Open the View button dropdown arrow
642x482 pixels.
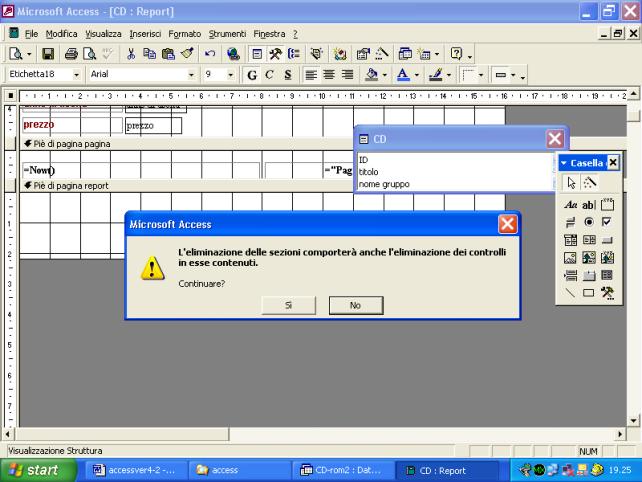tap(29, 54)
